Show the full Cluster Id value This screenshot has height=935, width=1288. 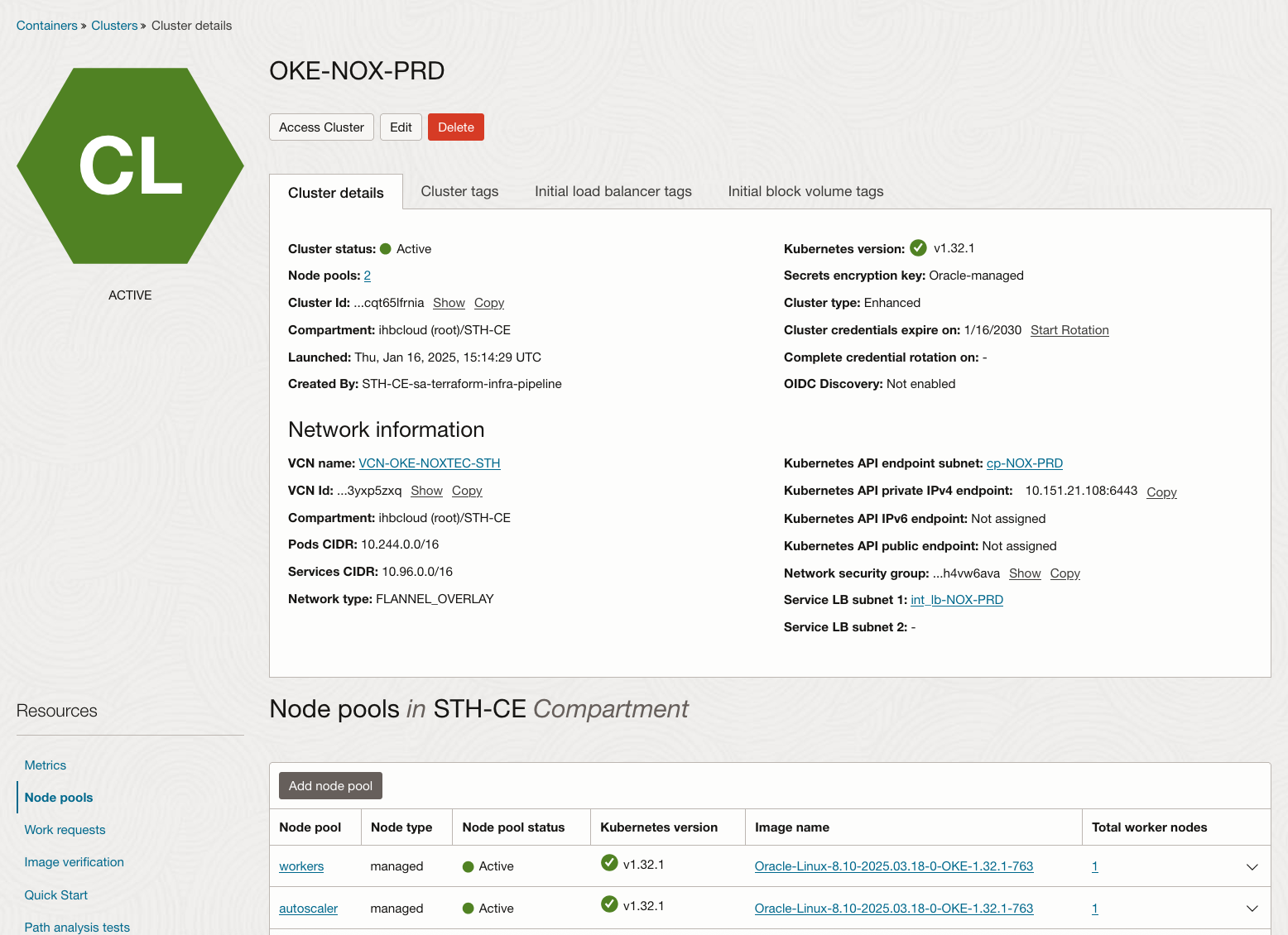point(449,303)
